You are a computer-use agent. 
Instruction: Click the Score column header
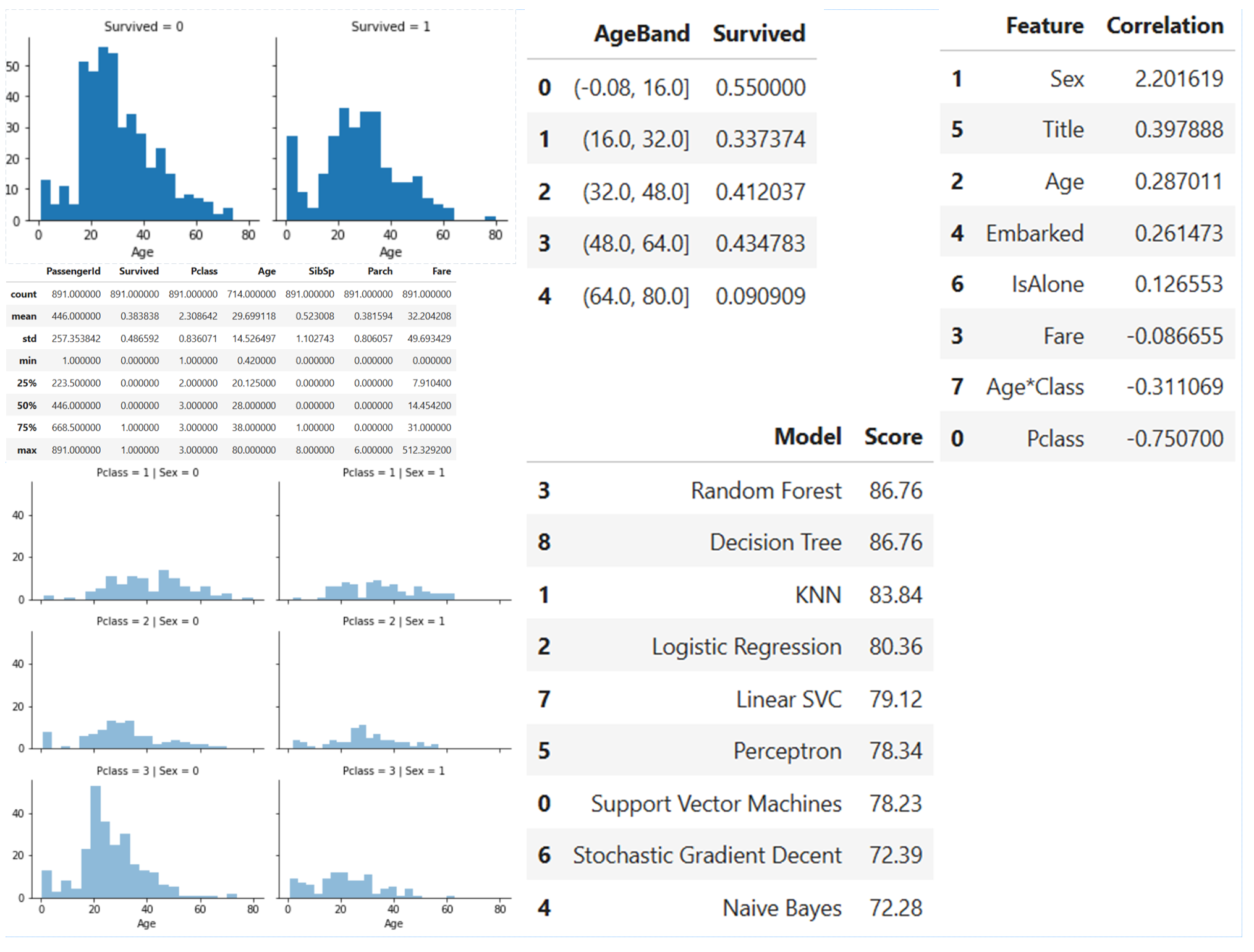pyautogui.click(x=893, y=436)
